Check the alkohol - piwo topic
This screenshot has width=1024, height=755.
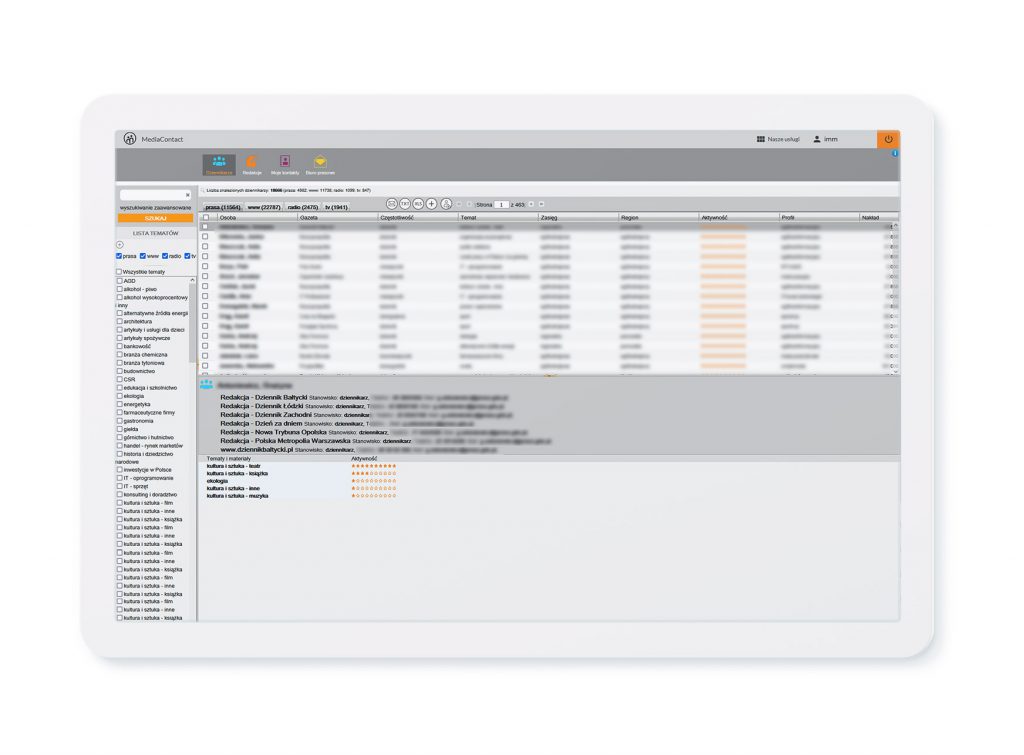120,289
